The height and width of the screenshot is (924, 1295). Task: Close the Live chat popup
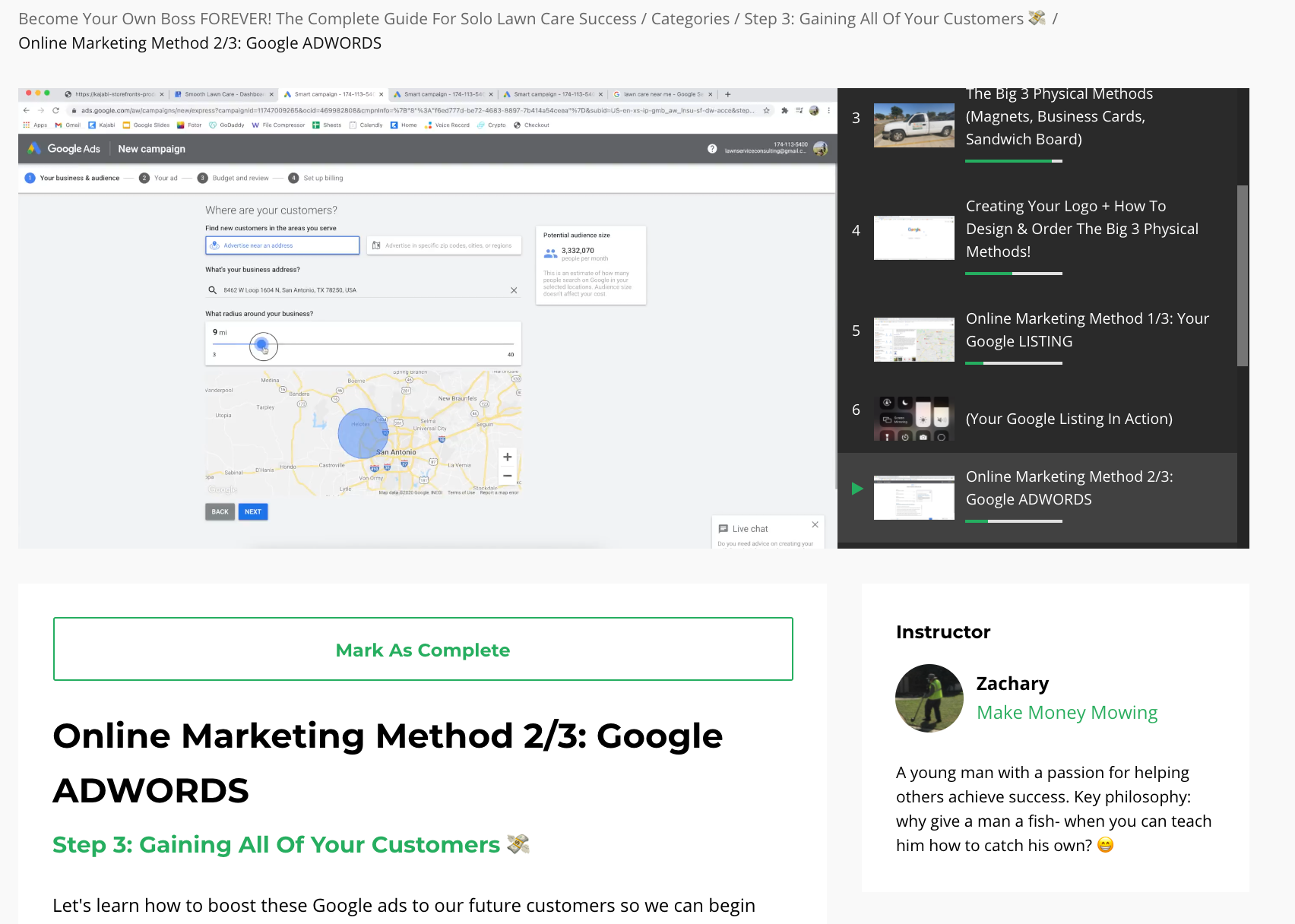click(815, 525)
